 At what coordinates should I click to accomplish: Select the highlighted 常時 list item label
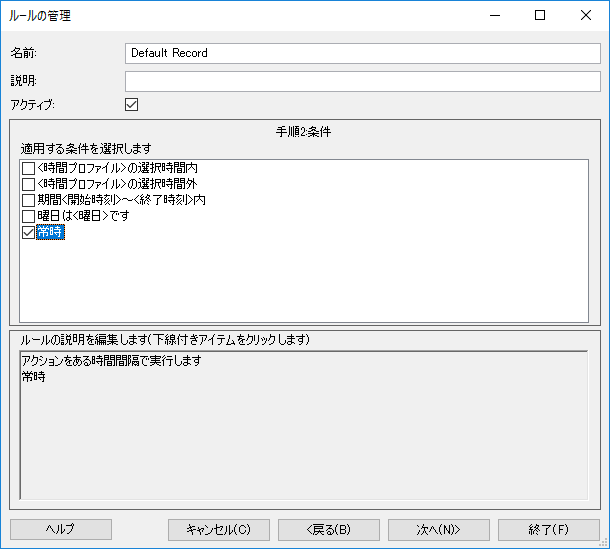pyautogui.click(x=50, y=232)
